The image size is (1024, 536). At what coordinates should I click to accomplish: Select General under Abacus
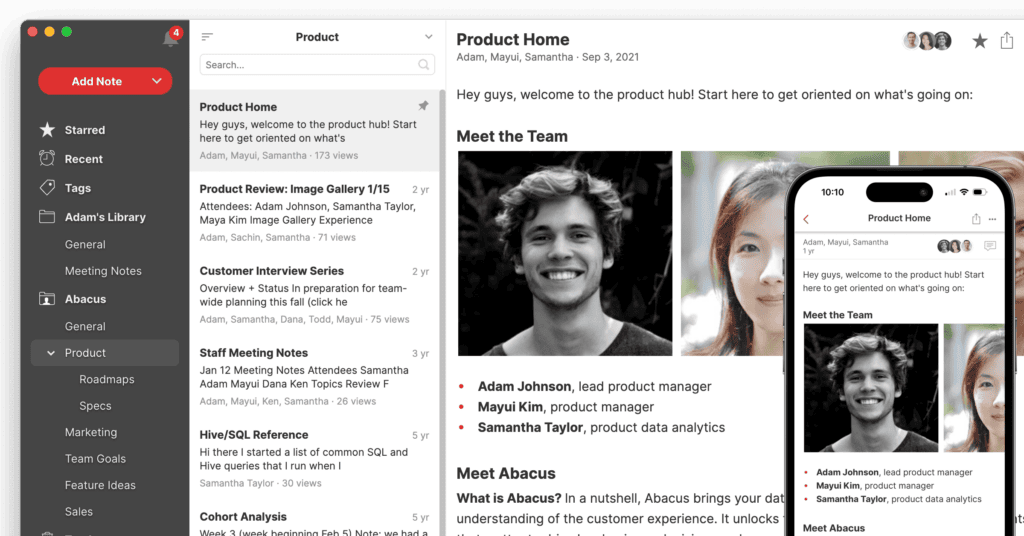click(85, 326)
